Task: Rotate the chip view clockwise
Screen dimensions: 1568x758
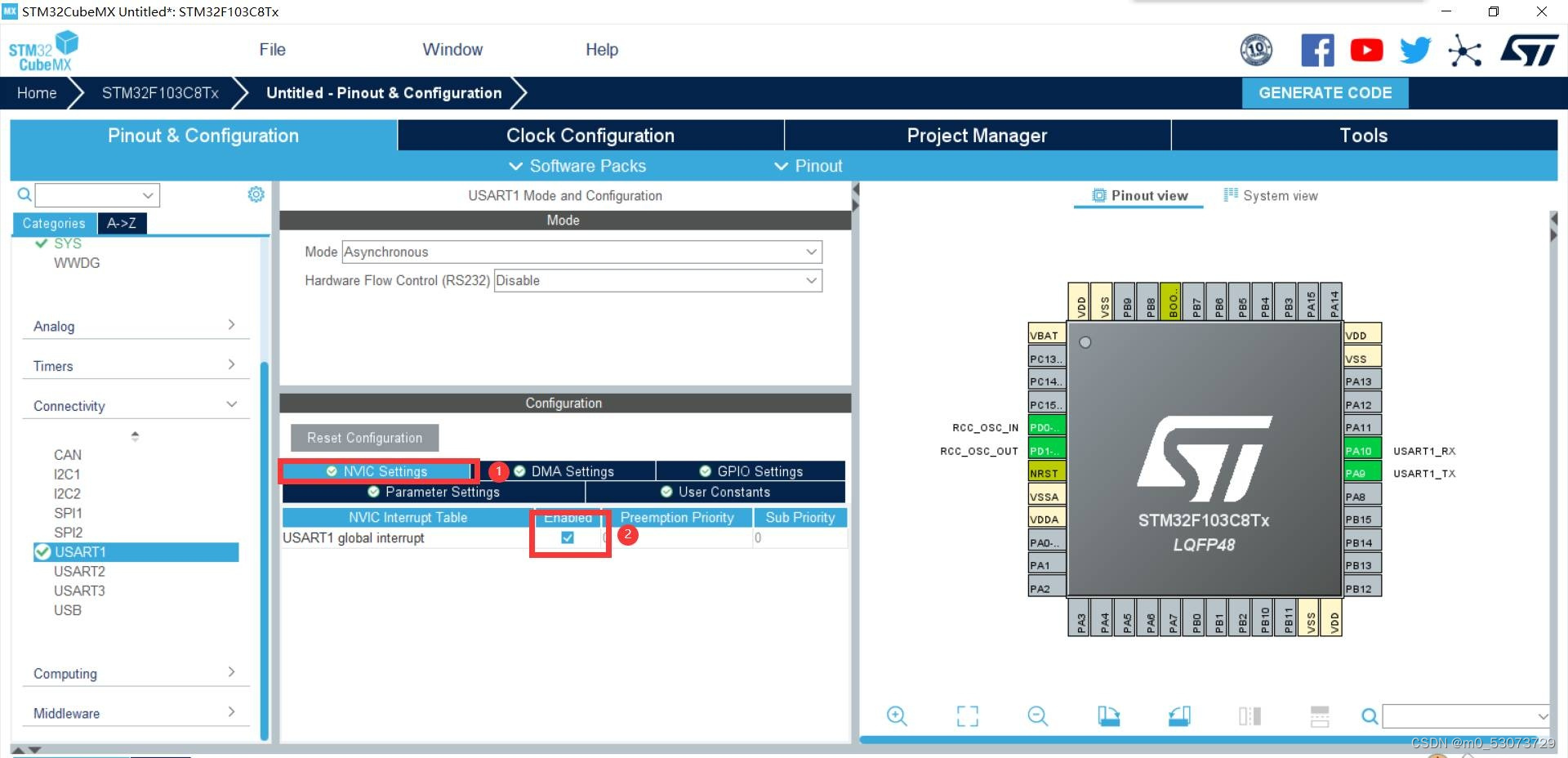Action: (x=1108, y=716)
